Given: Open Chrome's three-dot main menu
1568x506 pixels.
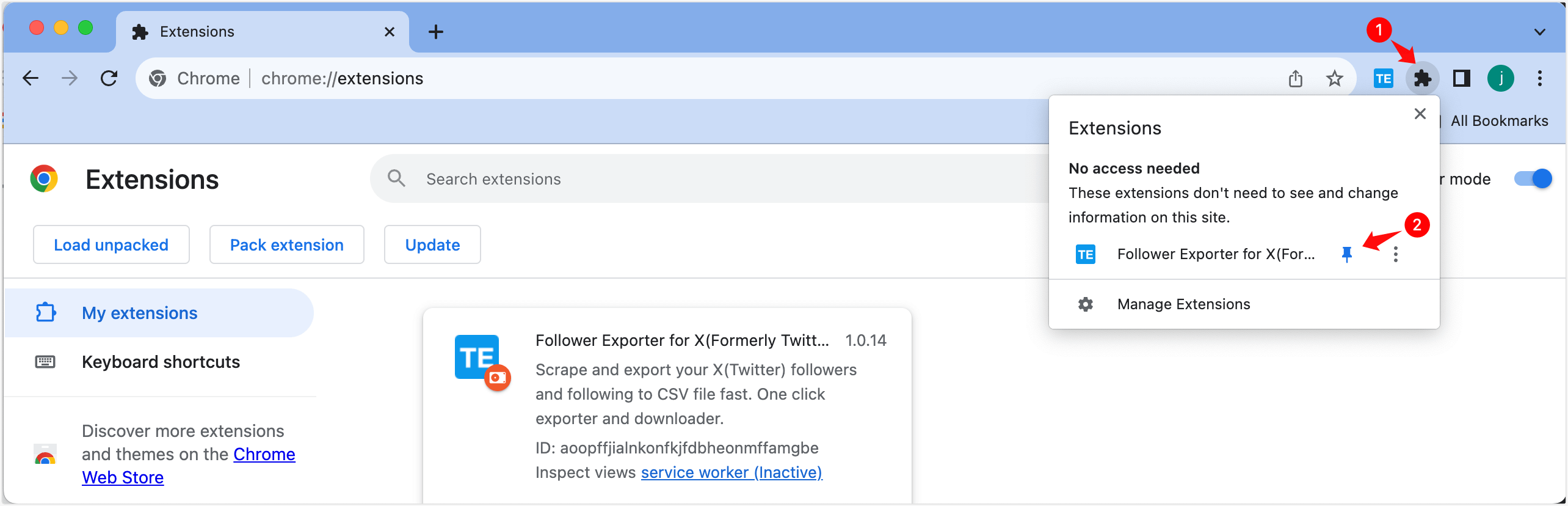Looking at the screenshot, I should pyautogui.click(x=1539, y=78).
